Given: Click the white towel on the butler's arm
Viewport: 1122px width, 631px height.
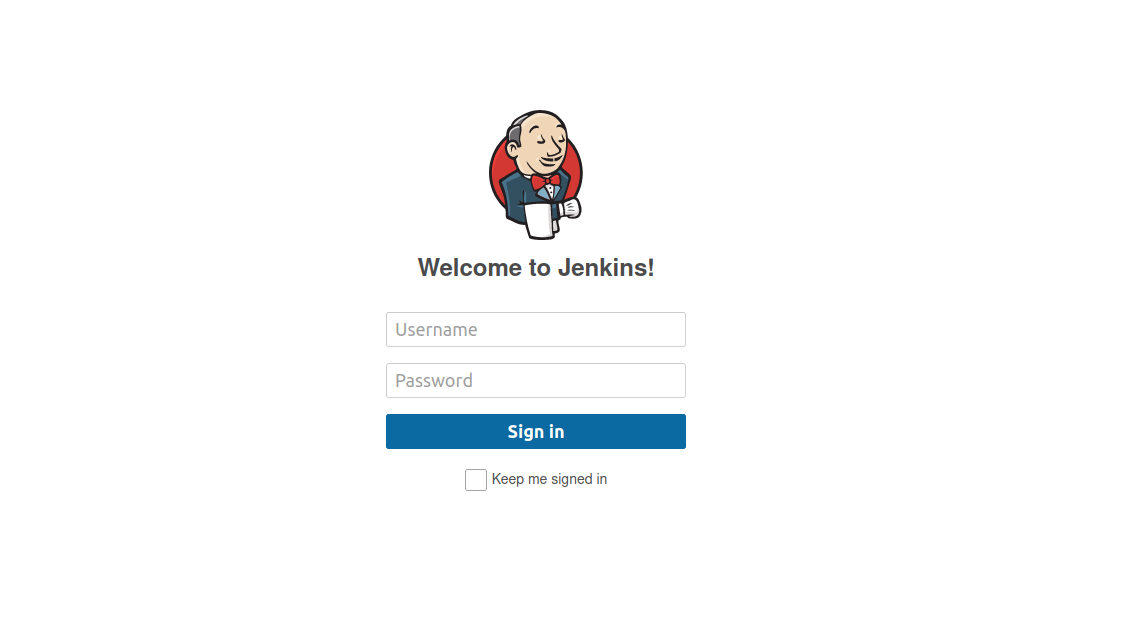Looking at the screenshot, I should (540, 221).
